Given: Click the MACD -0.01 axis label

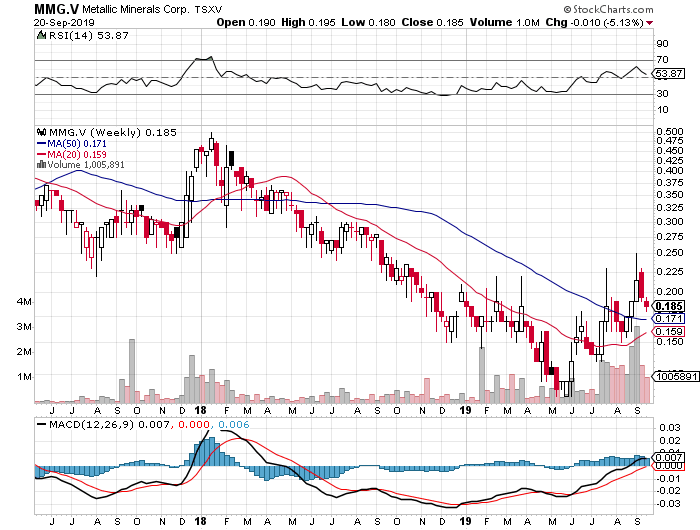Looking at the screenshot, I should [x=668, y=479].
